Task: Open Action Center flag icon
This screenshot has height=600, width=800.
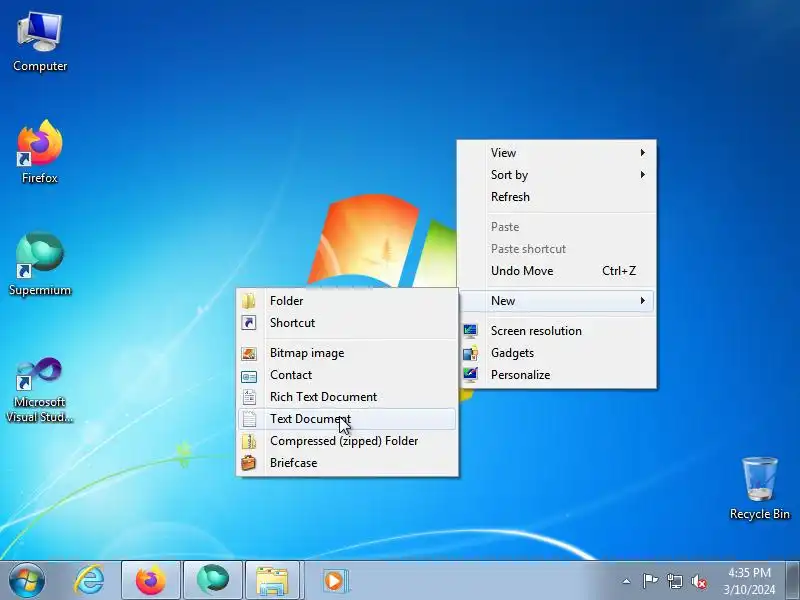Action: pos(650,581)
